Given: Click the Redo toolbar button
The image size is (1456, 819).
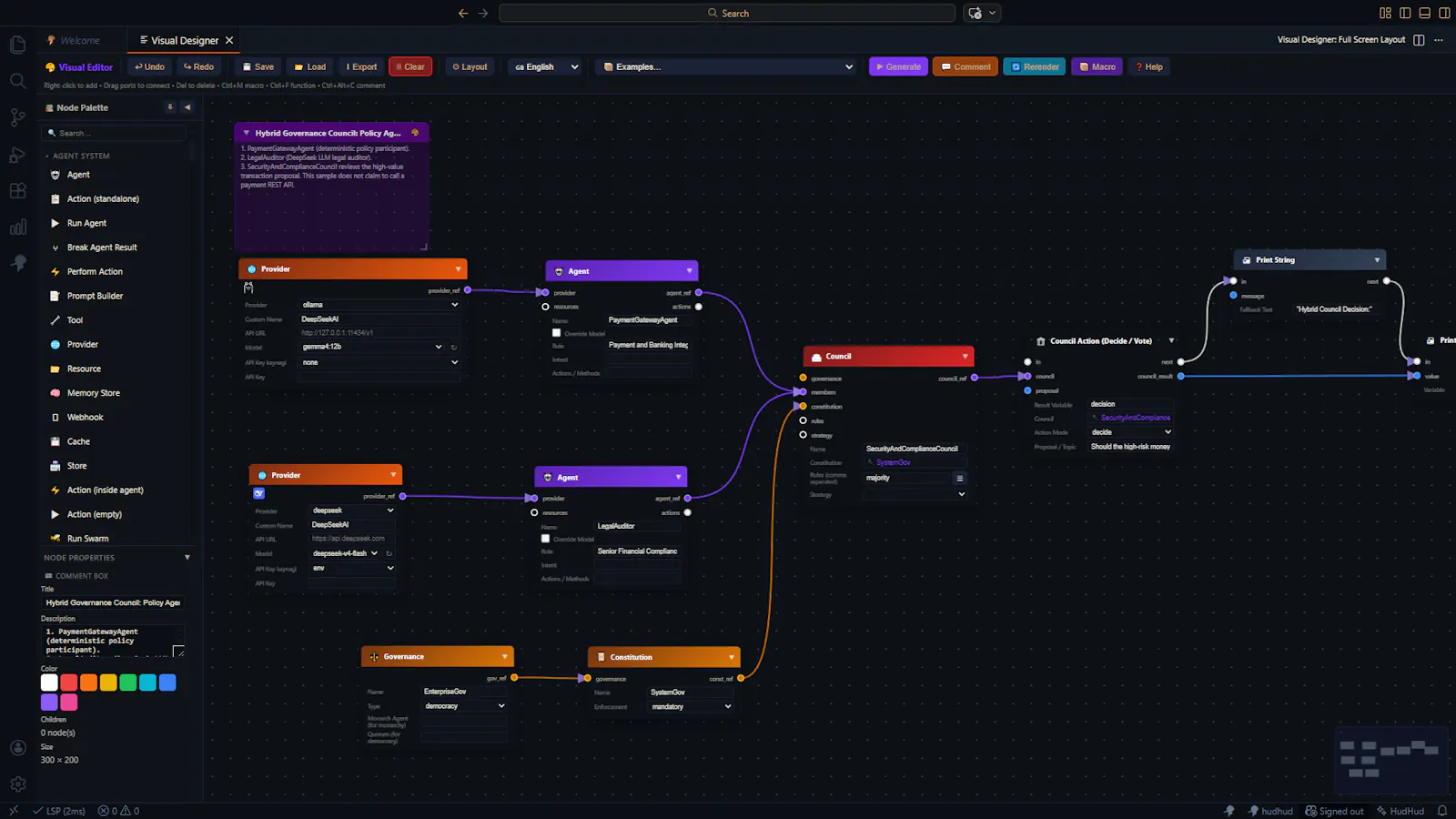Looking at the screenshot, I should click(x=198, y=66).
